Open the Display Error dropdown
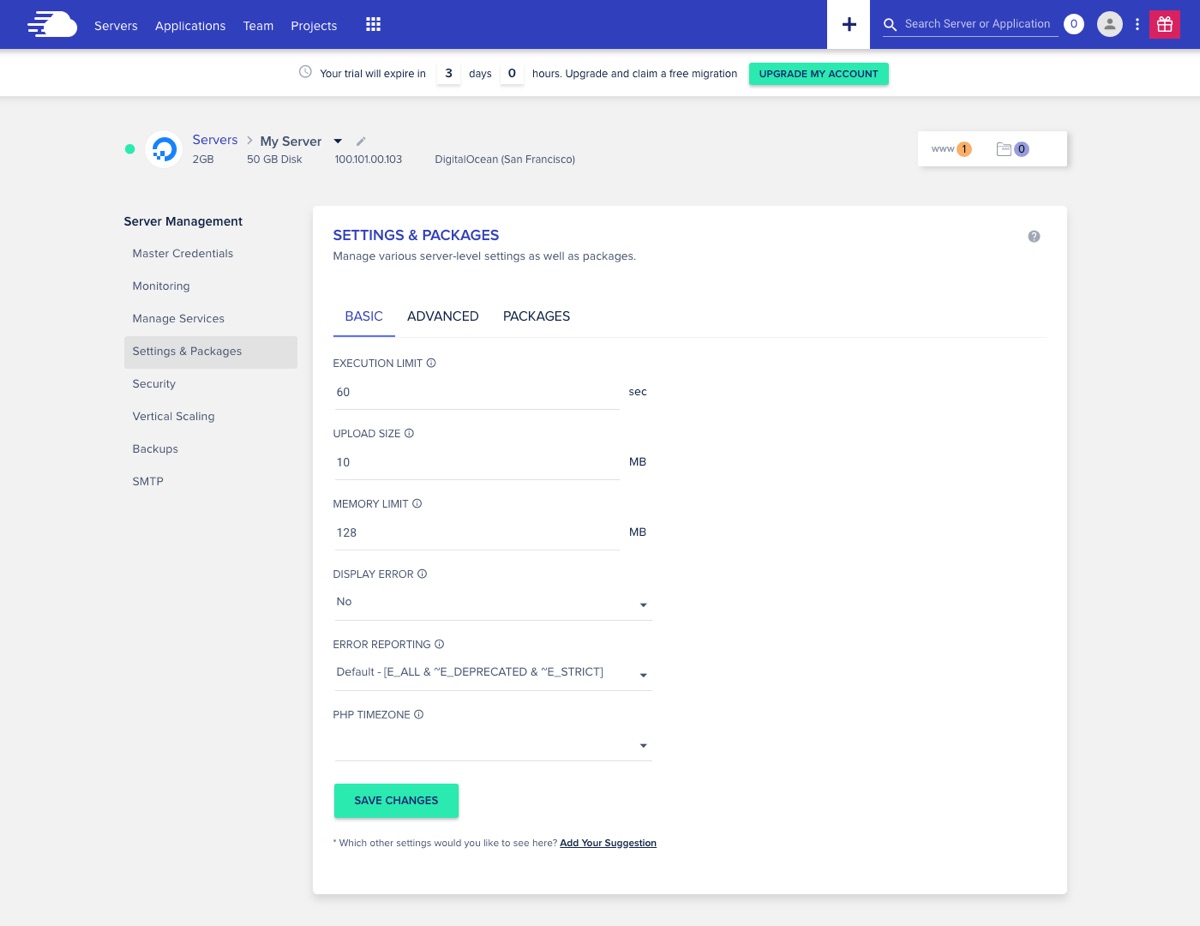Viewport: 1200px width, 926px height. click(492, 603)
